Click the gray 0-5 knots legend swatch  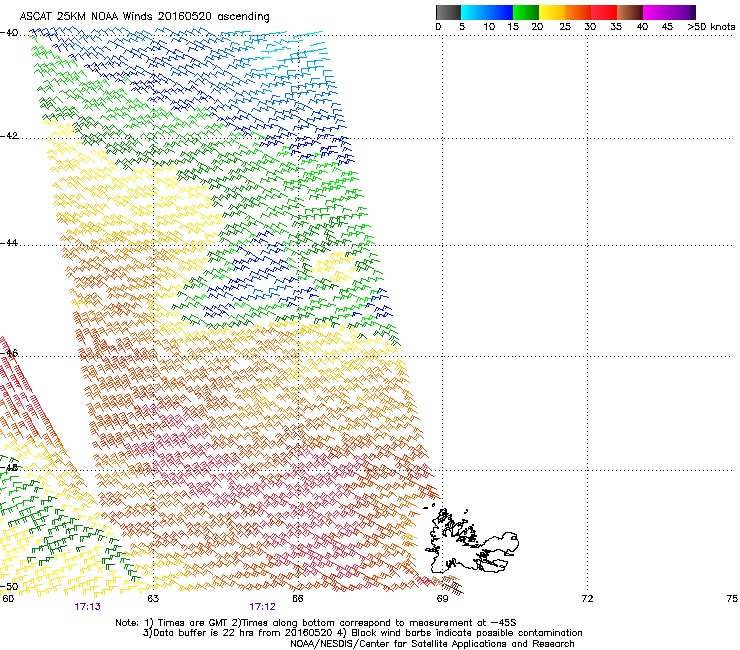tap(448, 12)
